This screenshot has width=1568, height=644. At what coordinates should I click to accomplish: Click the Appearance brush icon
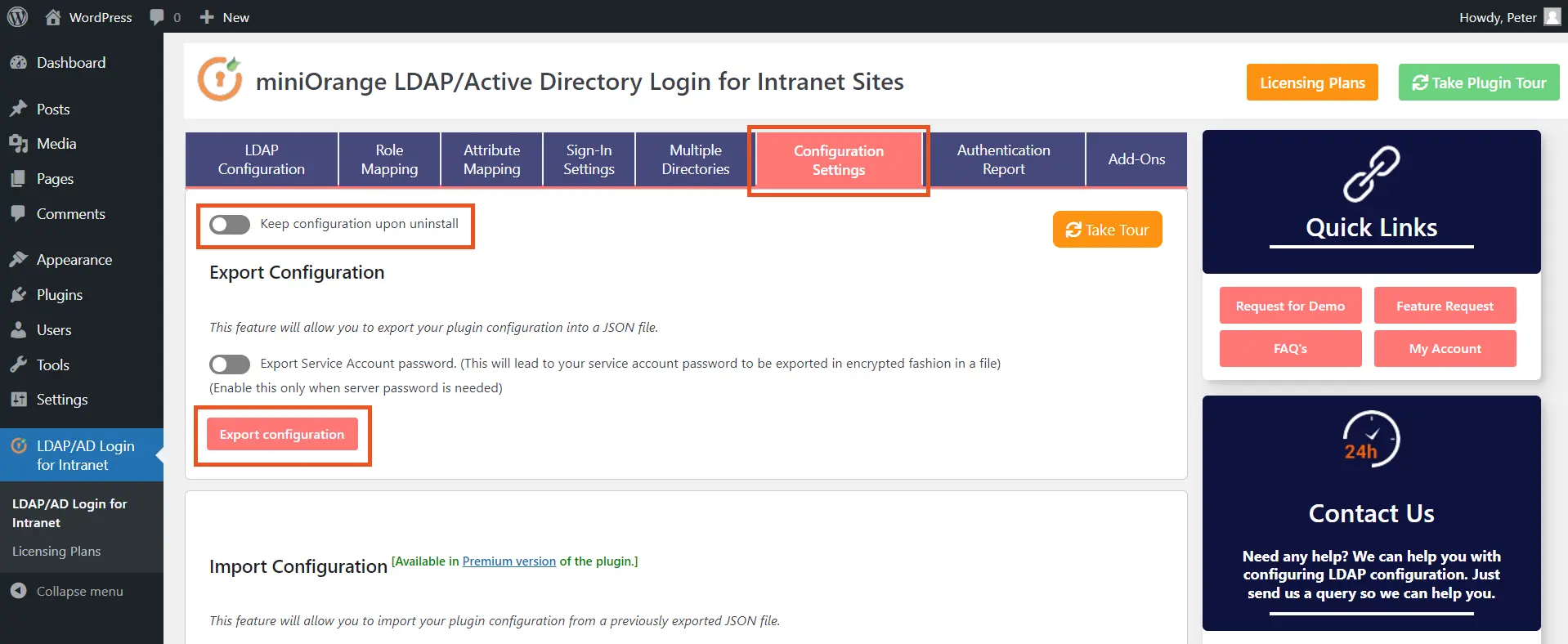click(x=18, y=260)
